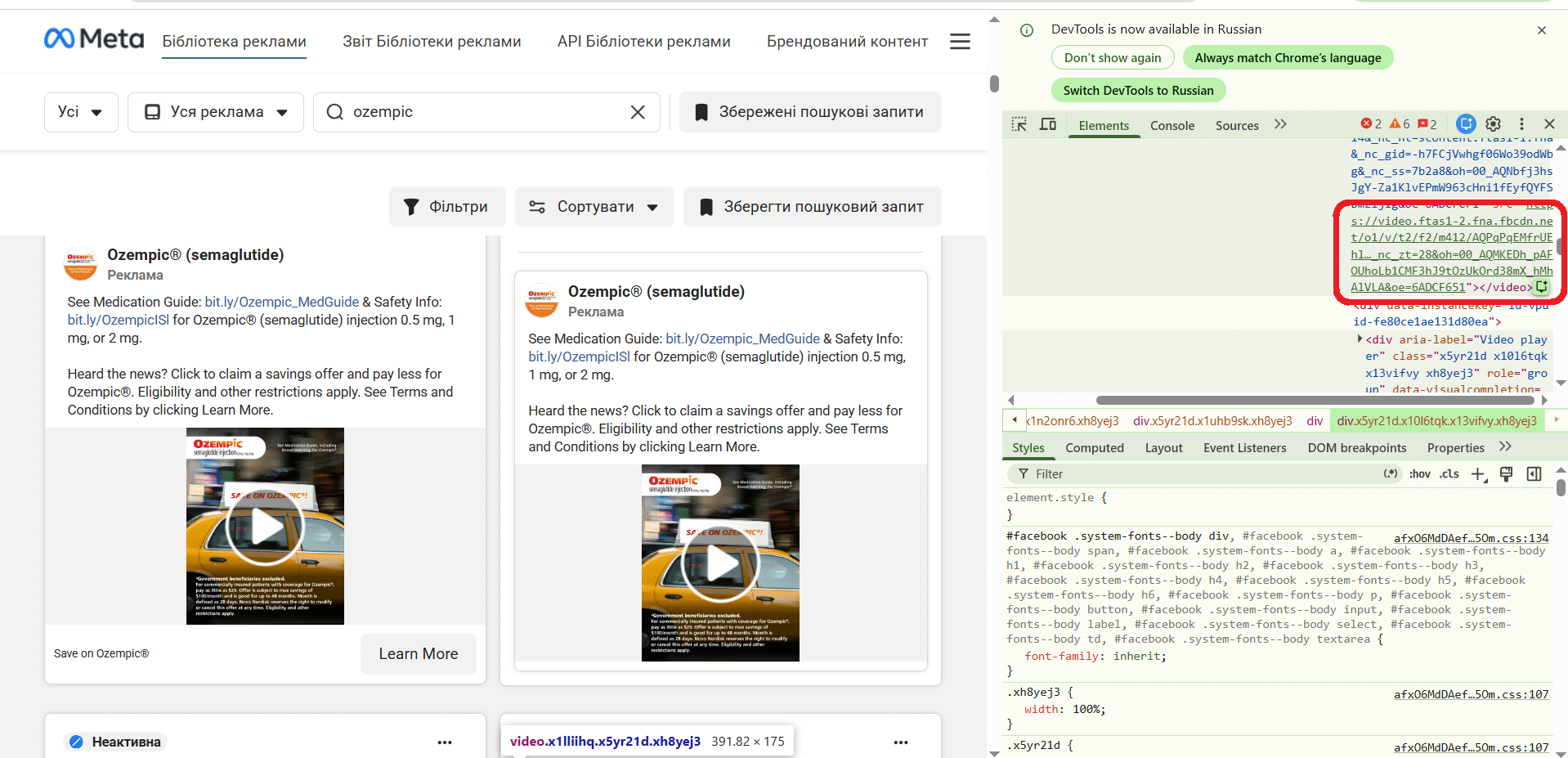Open bit.ly/OzempicISI link in left ad
The width and height of the screenshot is (1568, 758).
(x=119, y=320)
